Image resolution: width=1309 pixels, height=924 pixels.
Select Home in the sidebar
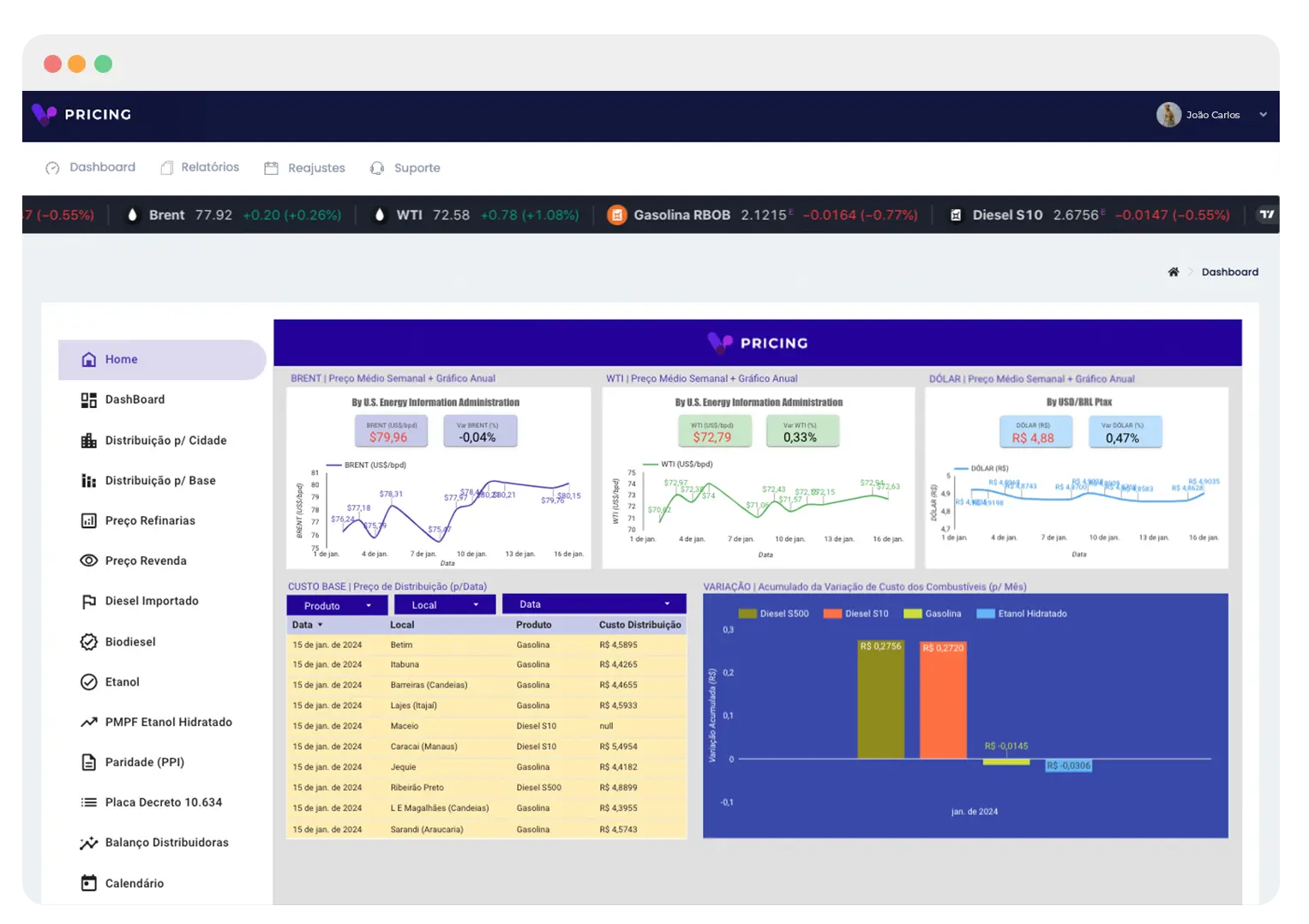click(x=162, y=359)
